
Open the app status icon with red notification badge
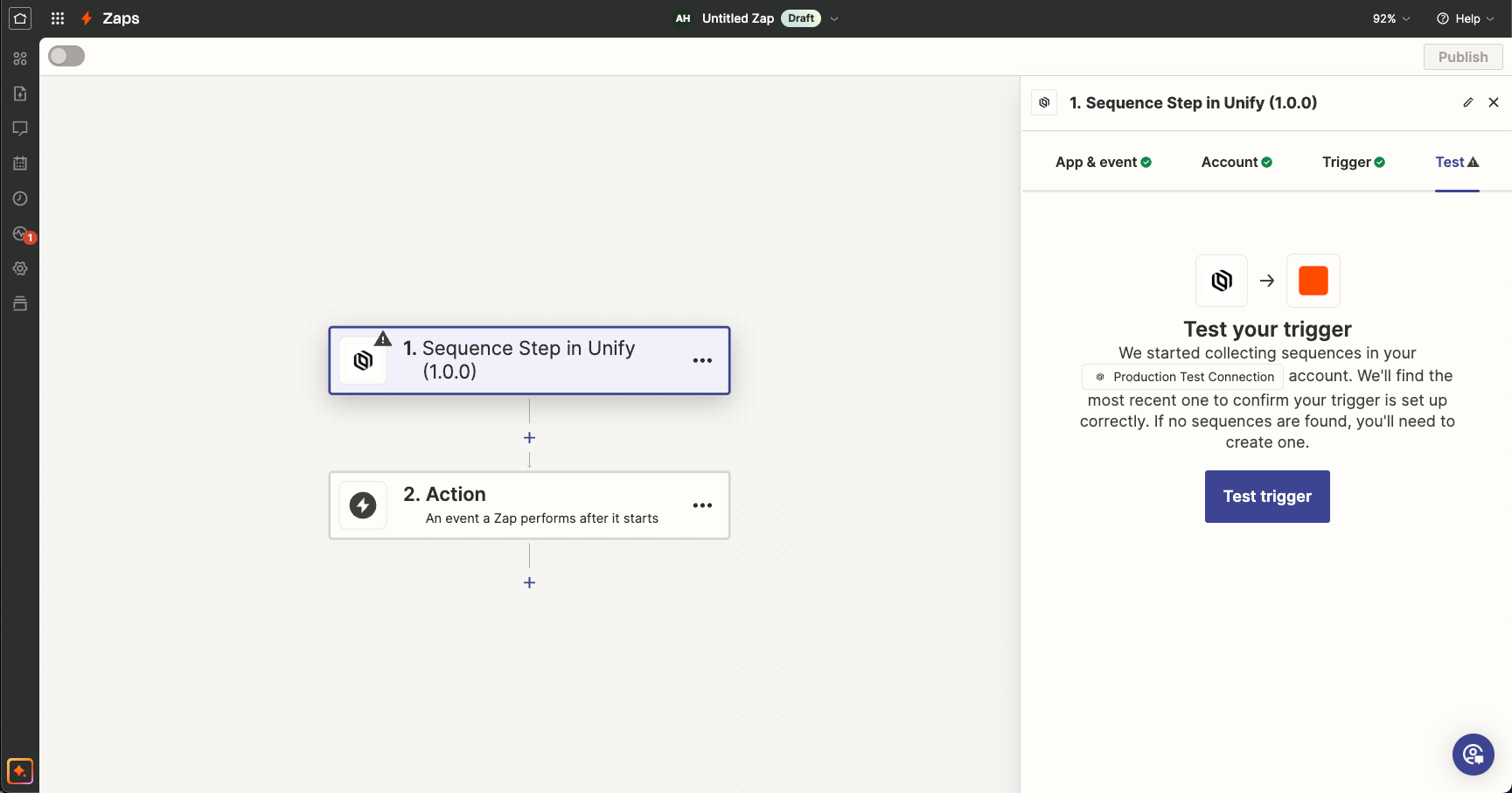[x=19, y=233]
